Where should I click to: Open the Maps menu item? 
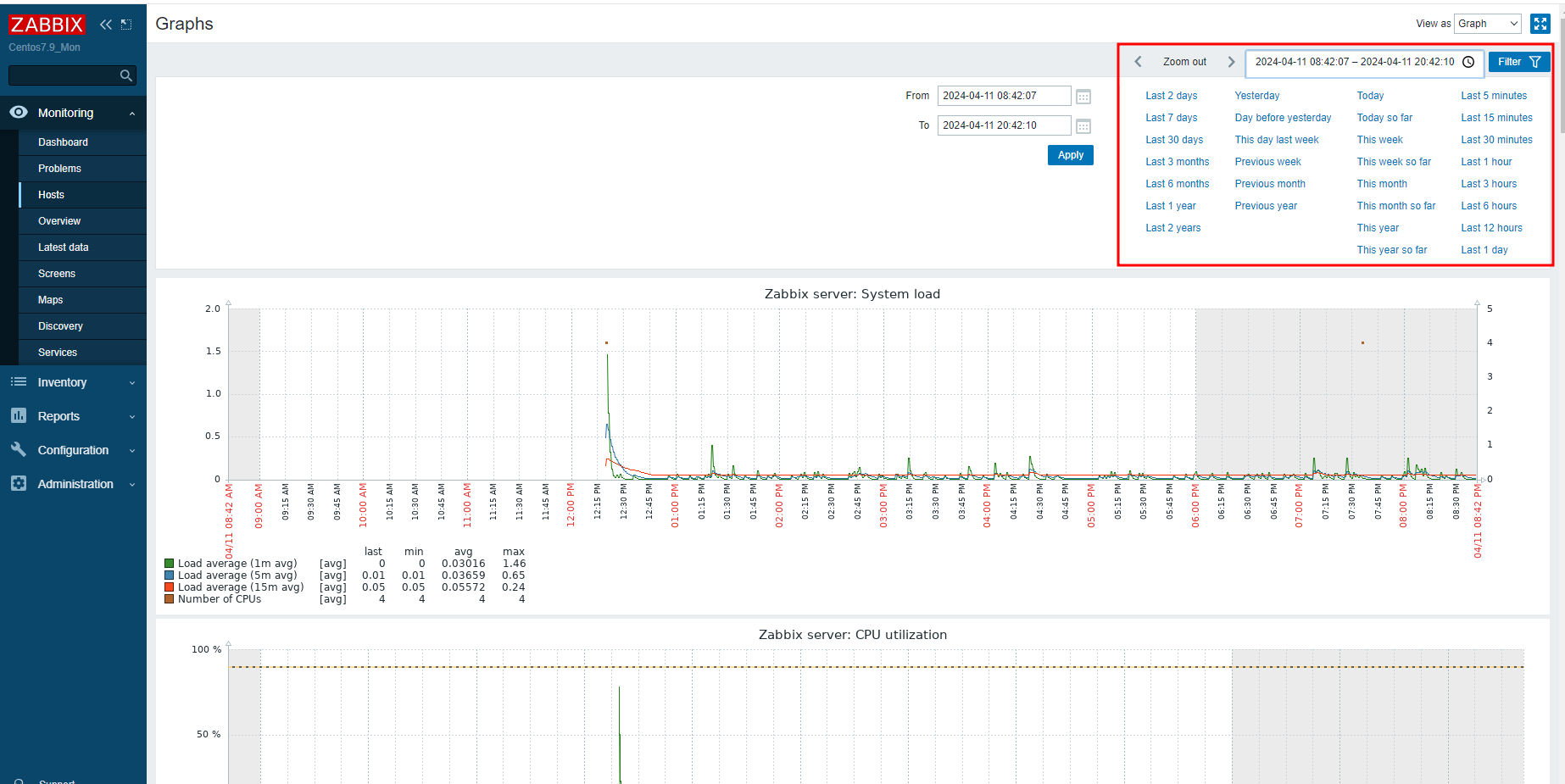click(x=82, y=300)
